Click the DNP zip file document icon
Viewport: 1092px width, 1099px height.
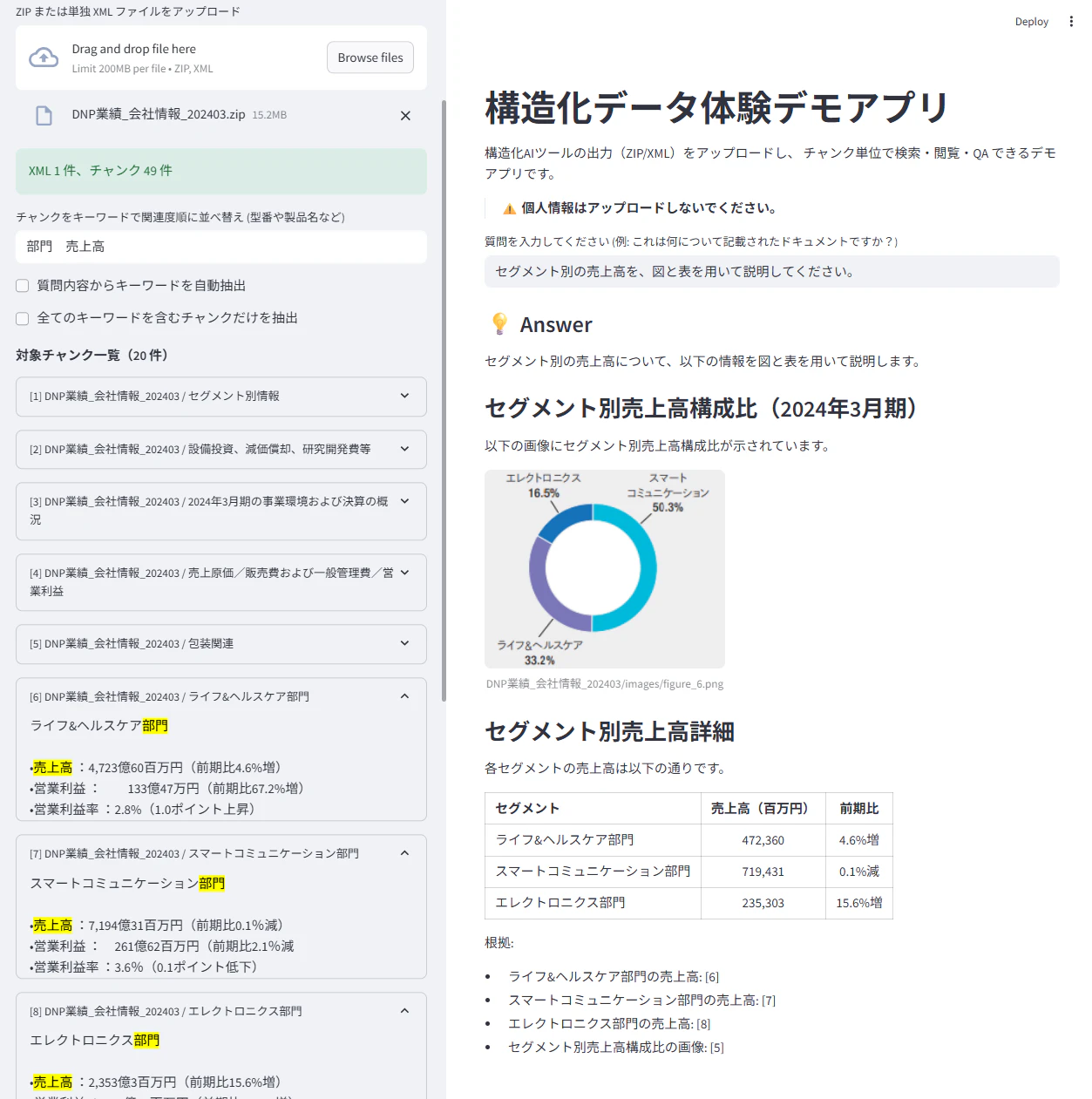pyautogui.click(x=44, y=115)
